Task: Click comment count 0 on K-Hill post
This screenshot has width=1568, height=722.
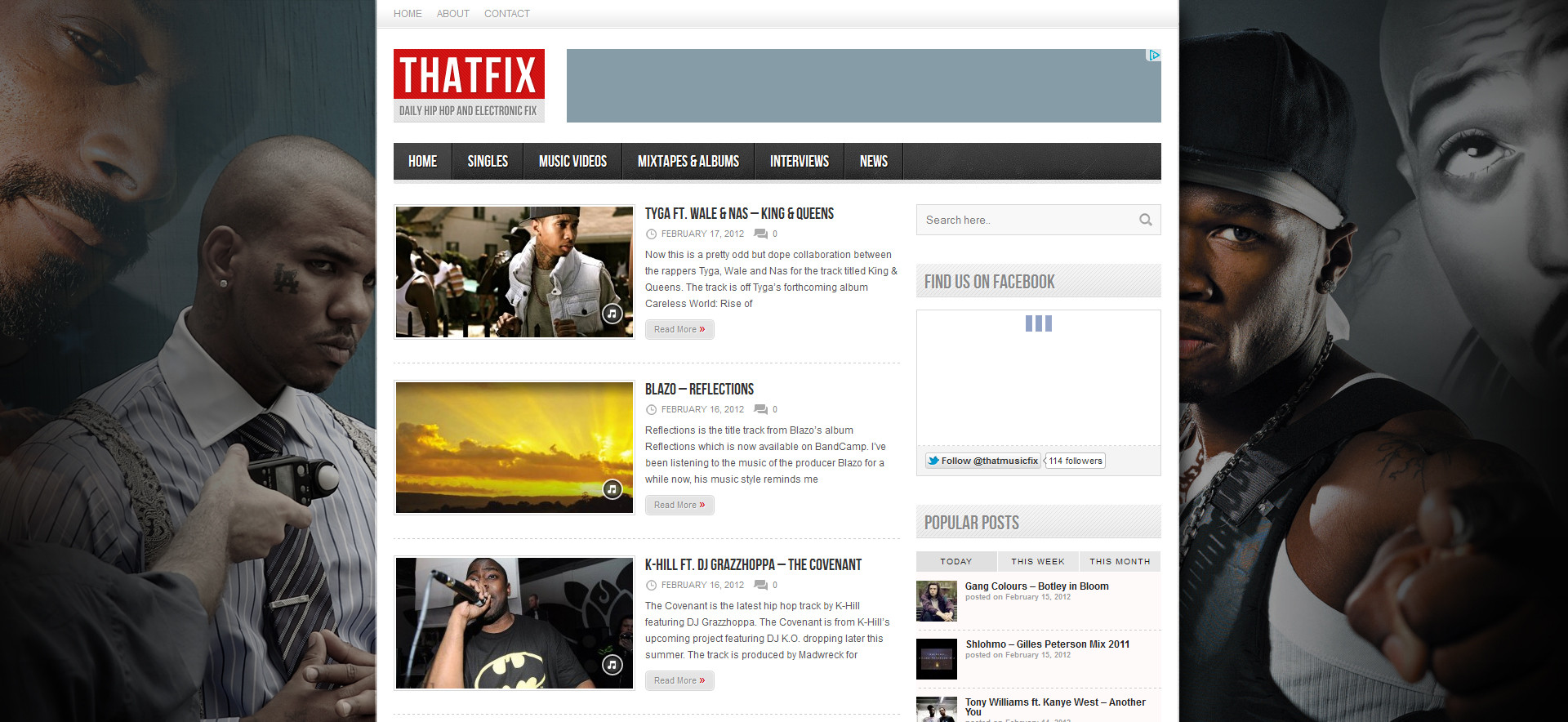Action: (x=775, y=586)
